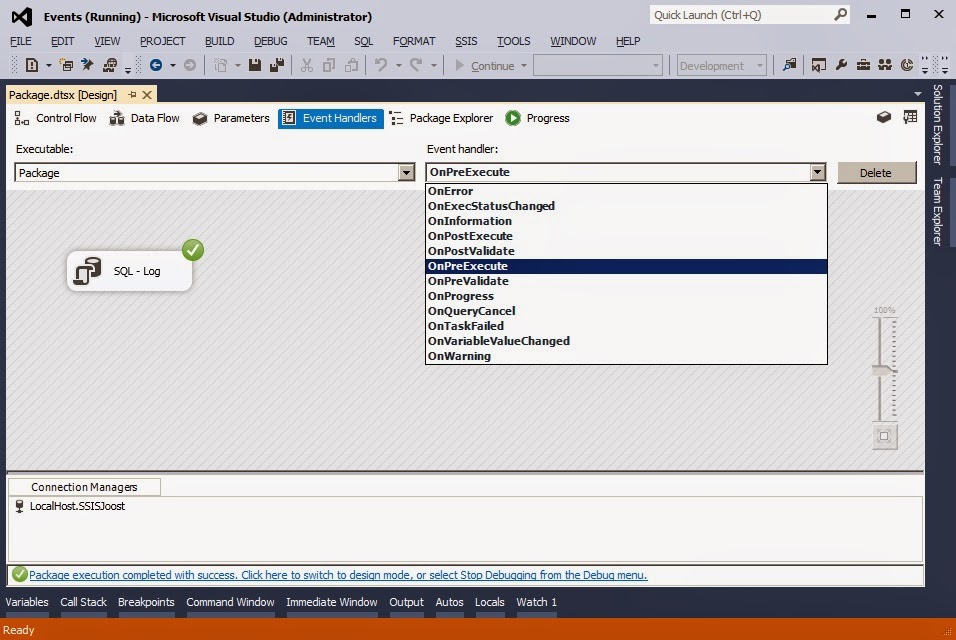Open the Package Explorer tab

441,118
